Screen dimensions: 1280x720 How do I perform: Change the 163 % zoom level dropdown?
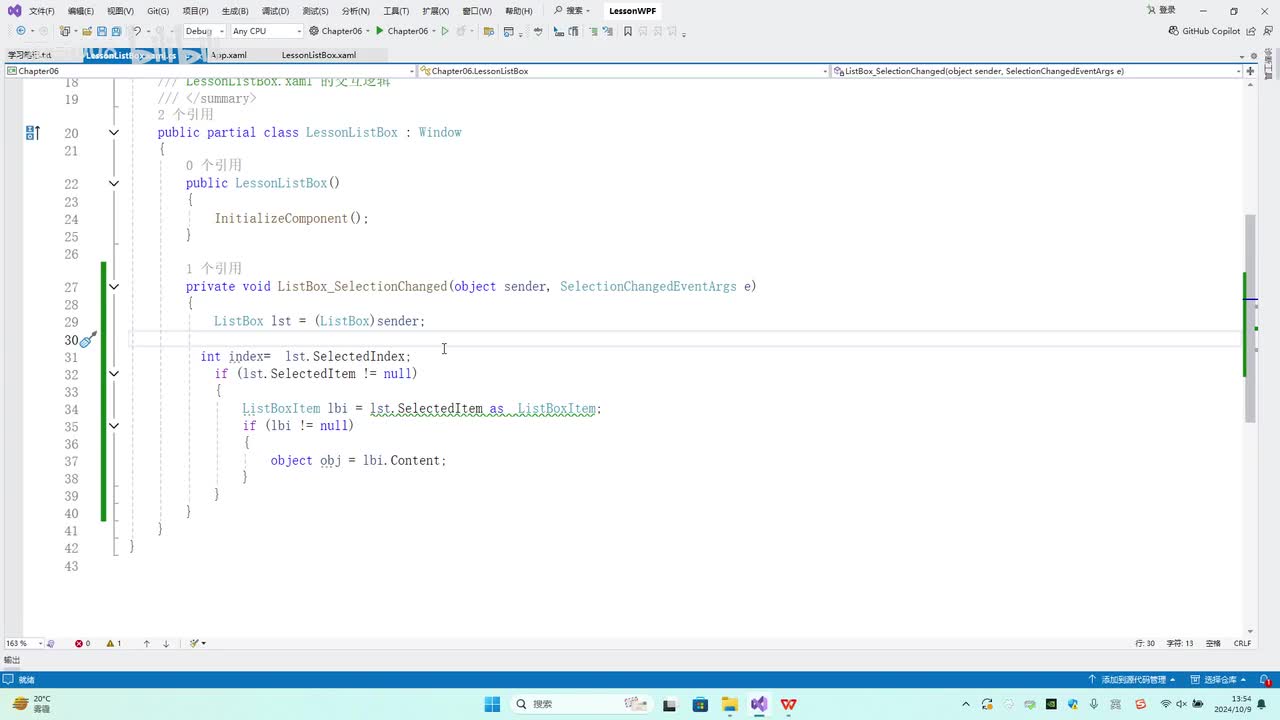24,643
